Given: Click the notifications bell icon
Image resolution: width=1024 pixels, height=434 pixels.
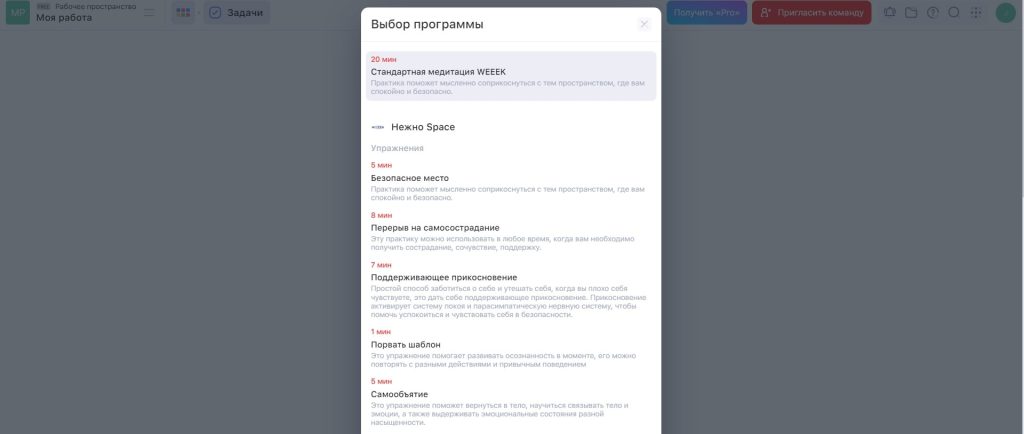Looking at the screenshot, I should [890, 13].
